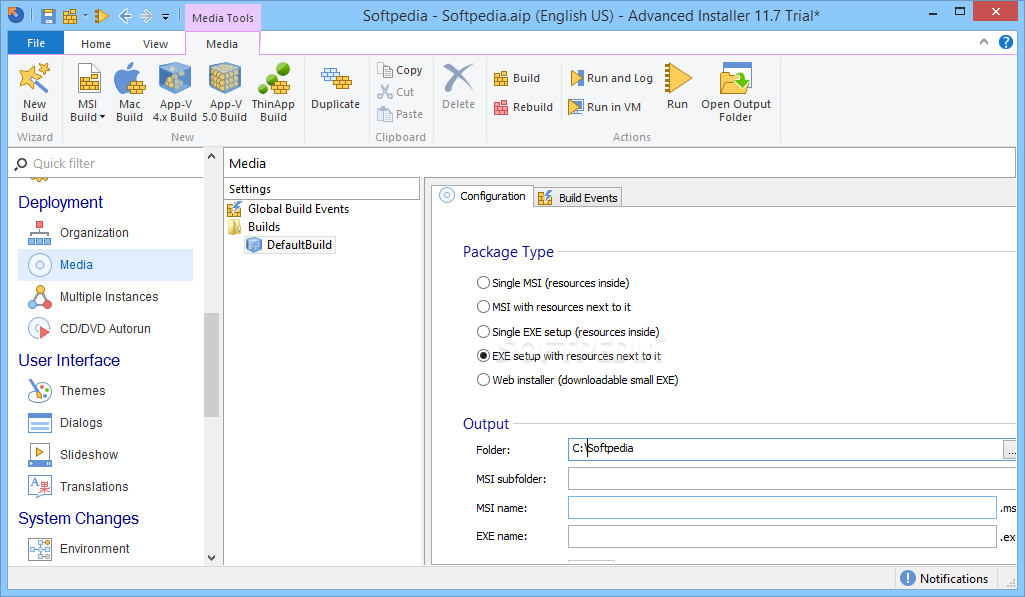Launch the New Build wizard
Viewport: 1025px width, 597px height.
tap(35, 92)
